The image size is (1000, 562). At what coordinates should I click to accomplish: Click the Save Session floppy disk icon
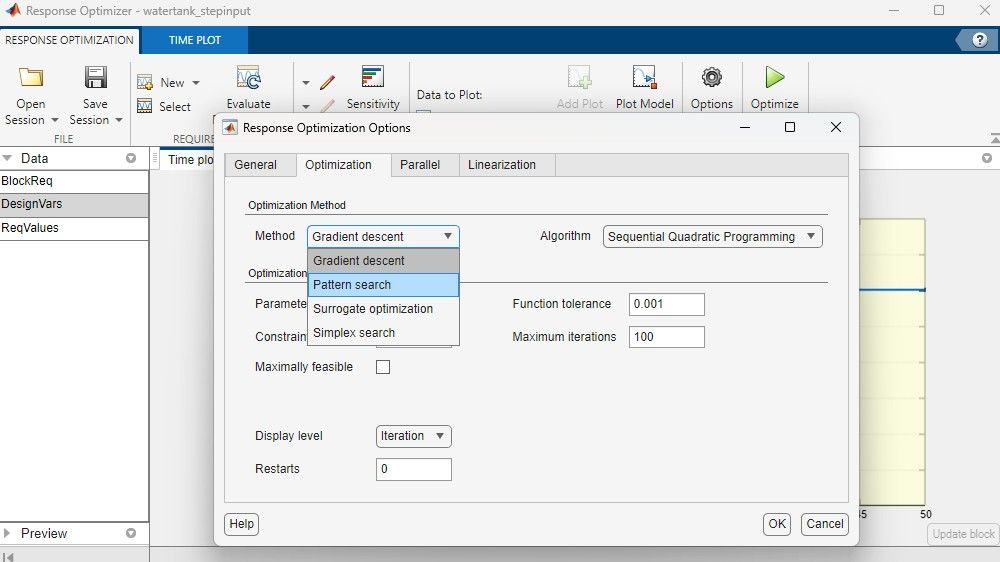[x=95, y=79]
